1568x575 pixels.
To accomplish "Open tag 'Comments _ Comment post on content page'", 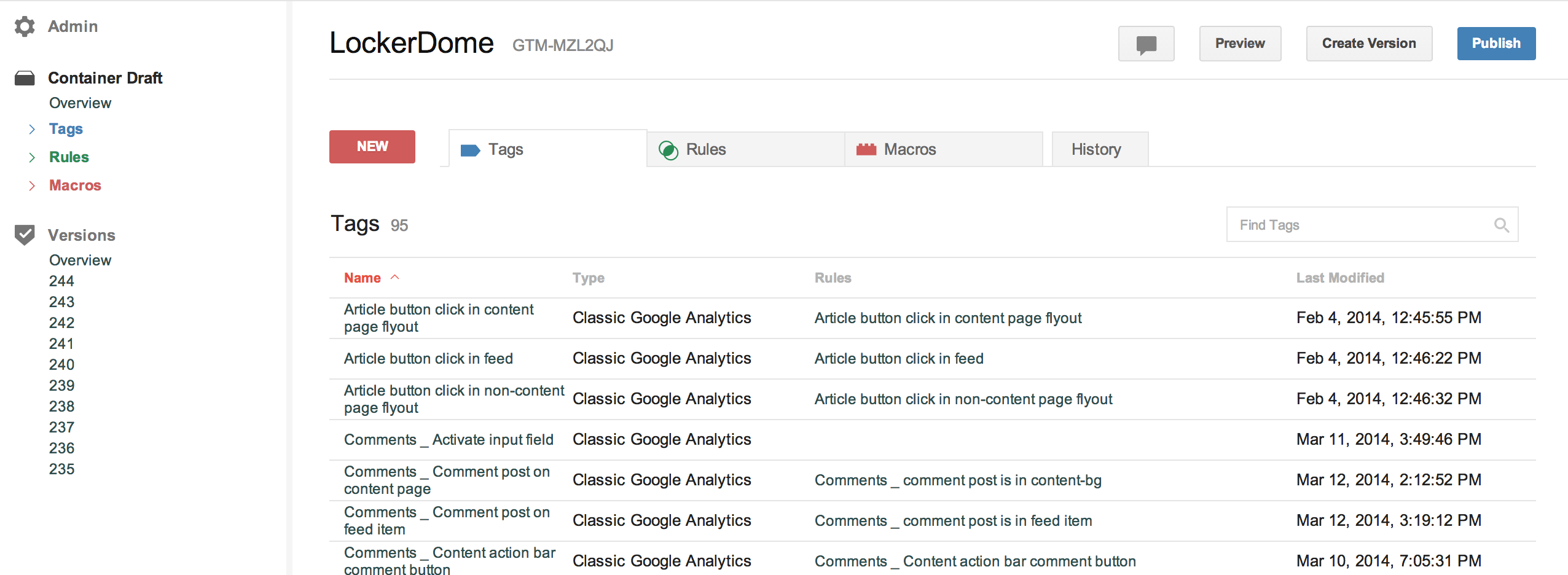I will click(x=447, y=480).
